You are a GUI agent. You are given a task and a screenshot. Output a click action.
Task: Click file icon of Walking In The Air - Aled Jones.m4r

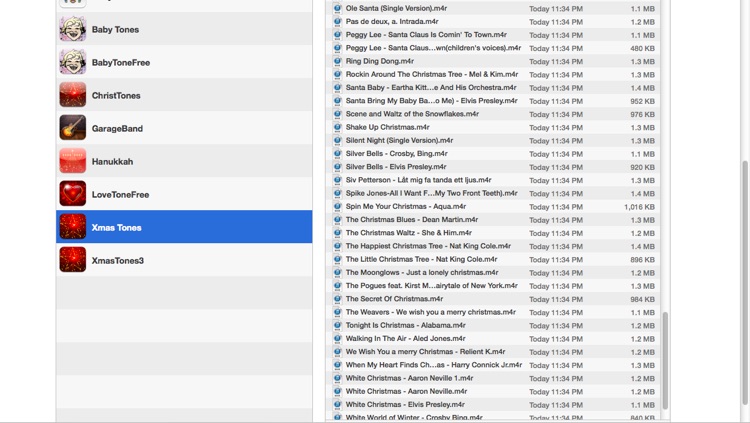point(337,338)
